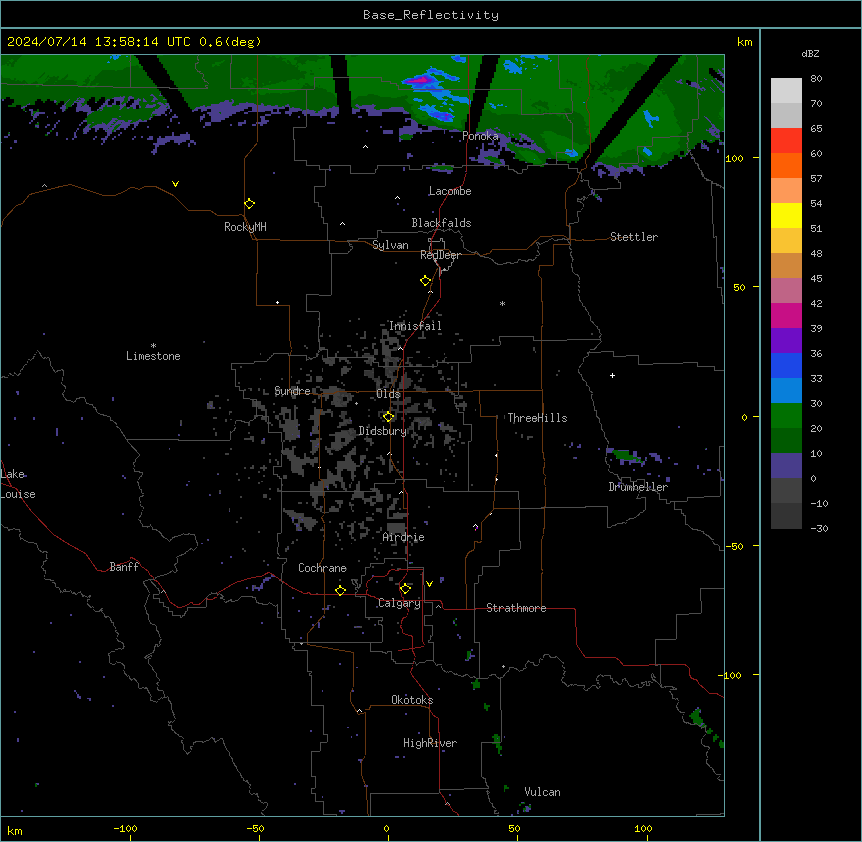Screen dimensions: 862x842
Task: Click the Okotoks town label
Action: click(x=412, y=700)
